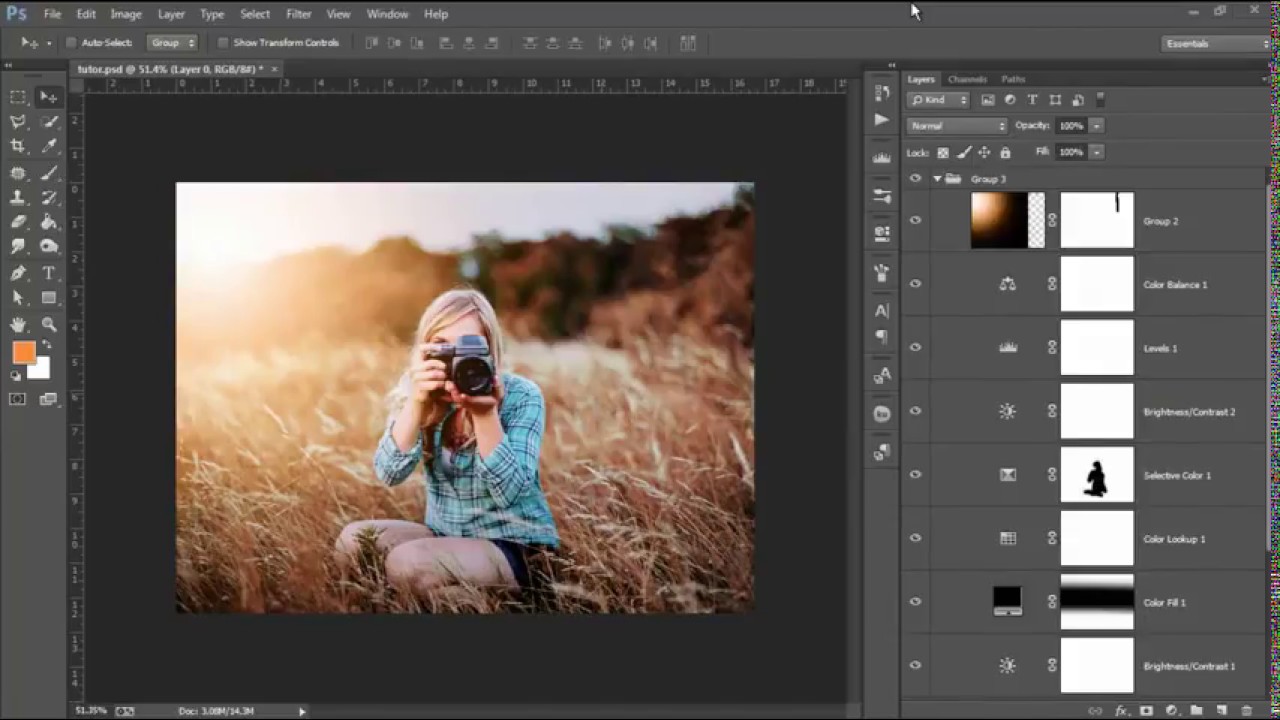1280x720 pixels.
Task: Select the Lasso tool
Action: [x=18, y=122]
